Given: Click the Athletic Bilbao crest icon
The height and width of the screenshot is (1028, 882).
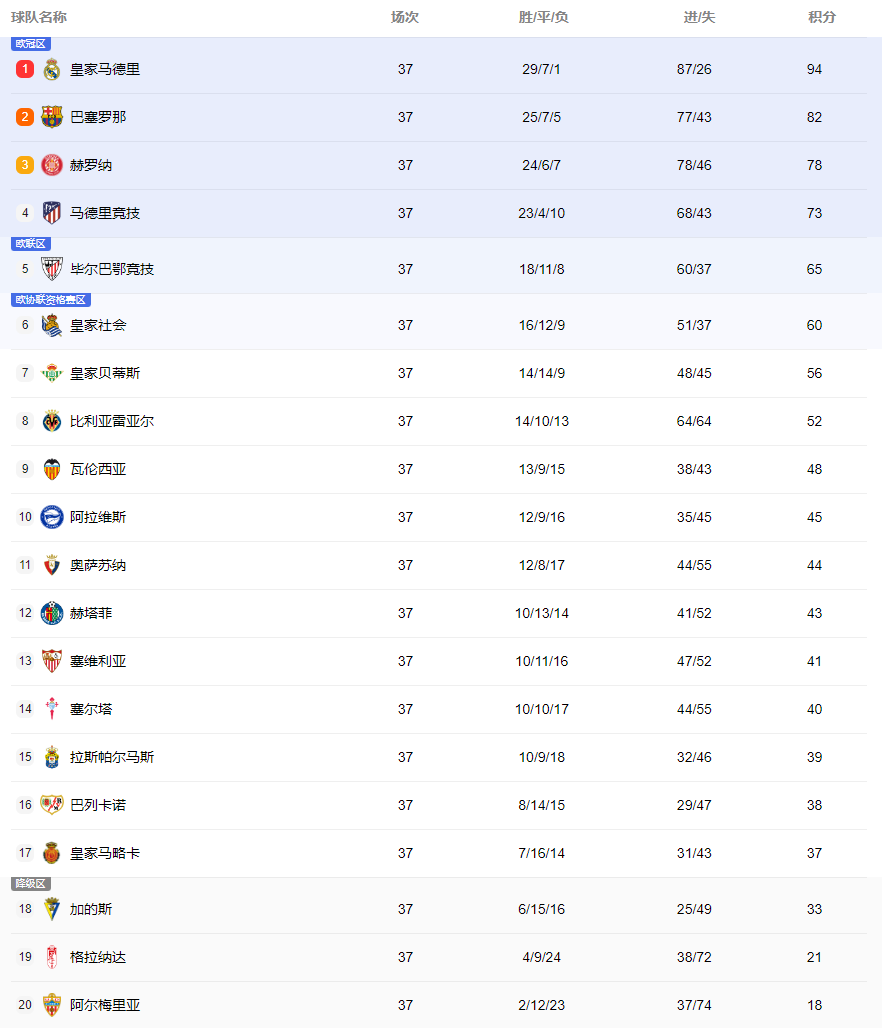Looking at the screenshot, I should (x=52, y=269).
